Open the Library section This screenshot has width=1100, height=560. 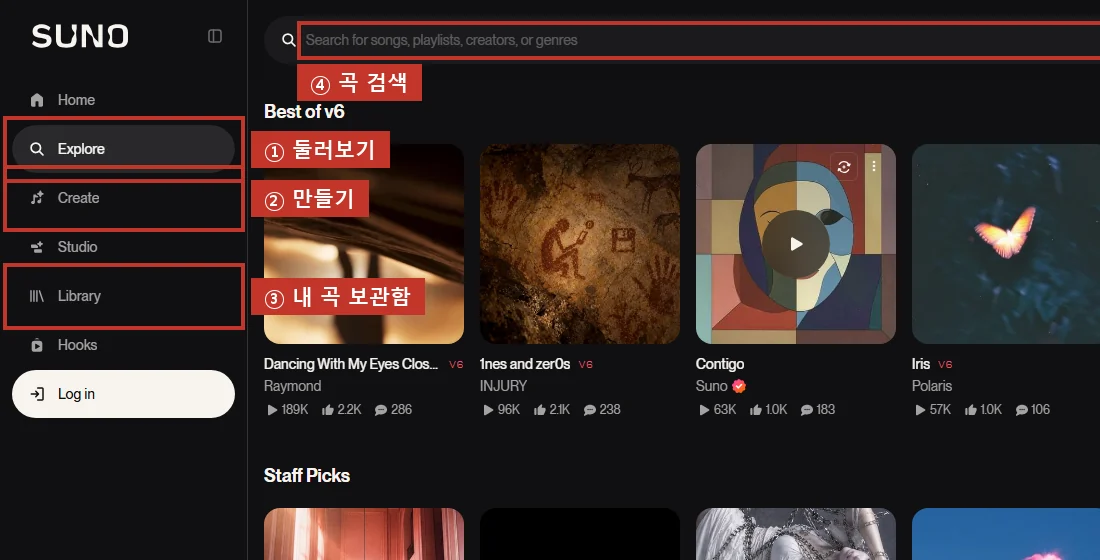[123, 296]
